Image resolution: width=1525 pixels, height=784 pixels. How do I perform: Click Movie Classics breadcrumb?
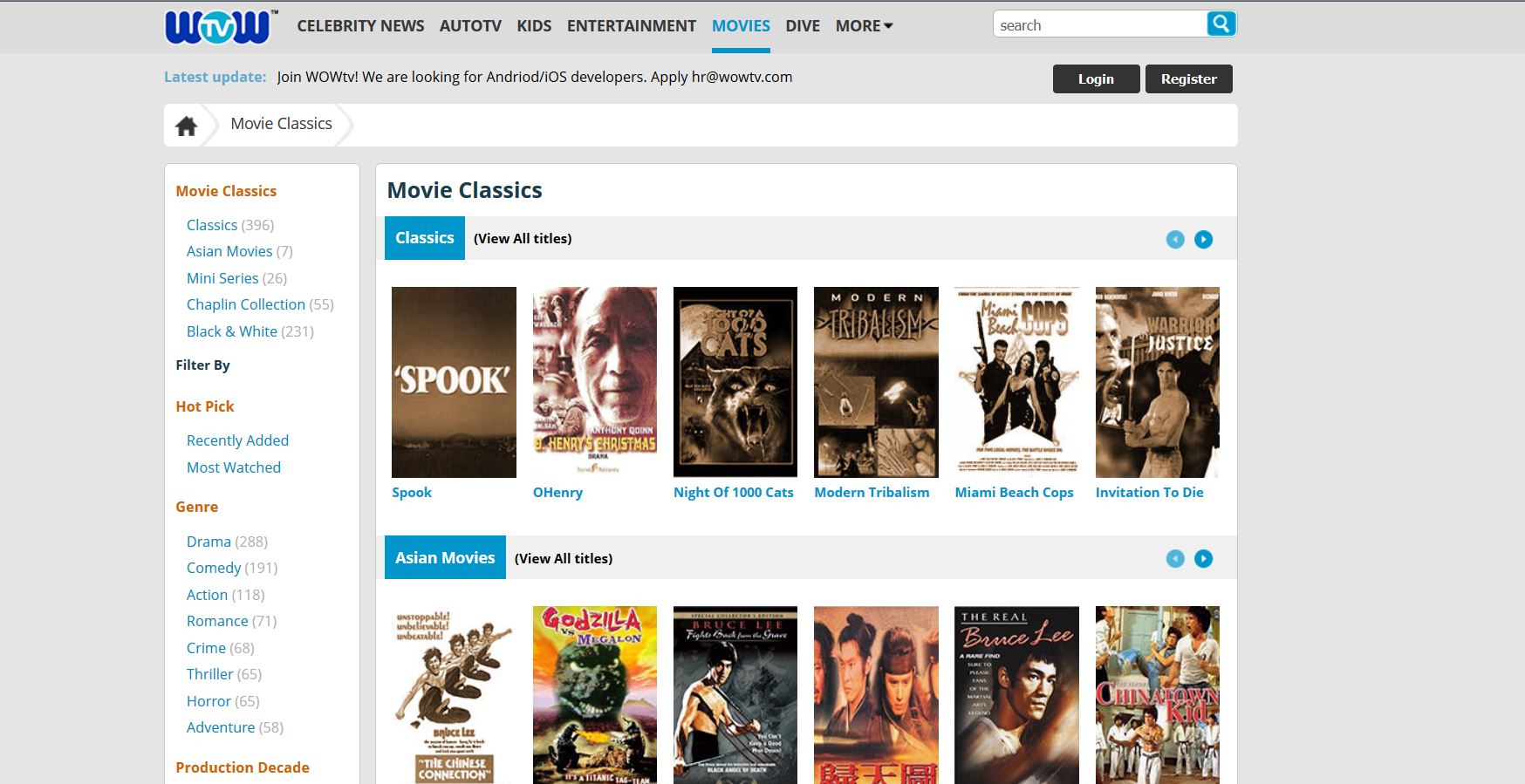tap(281, 124)
